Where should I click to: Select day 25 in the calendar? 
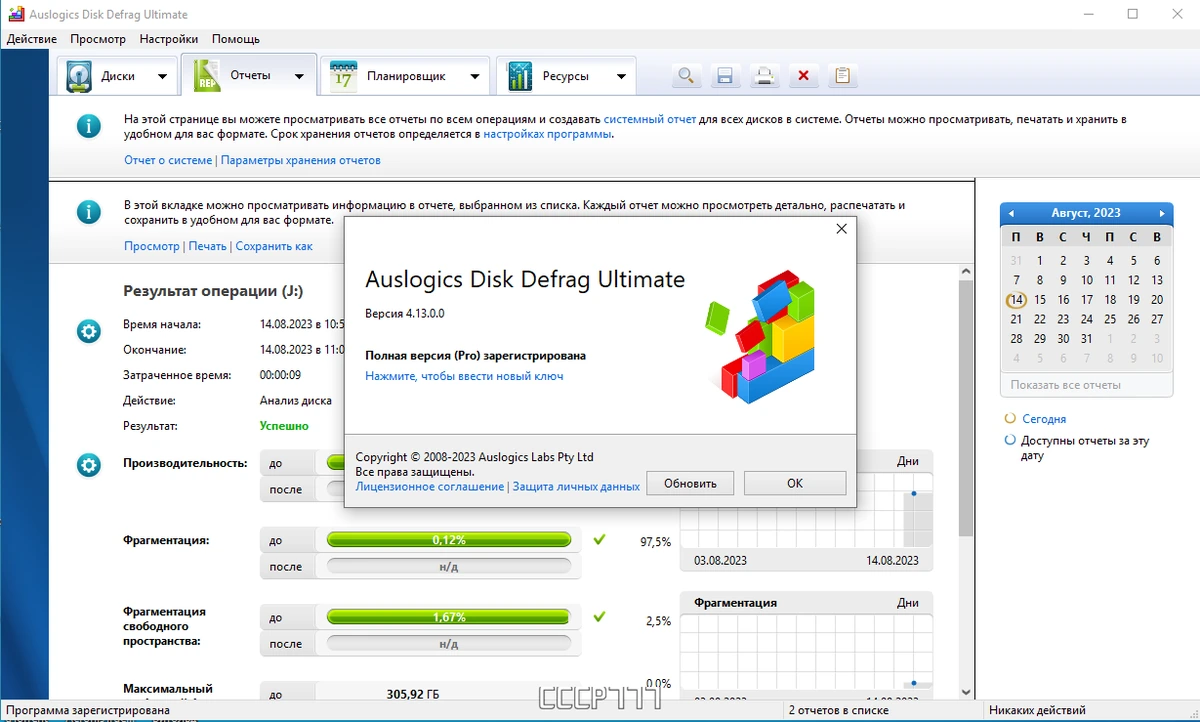point(1110,319)
